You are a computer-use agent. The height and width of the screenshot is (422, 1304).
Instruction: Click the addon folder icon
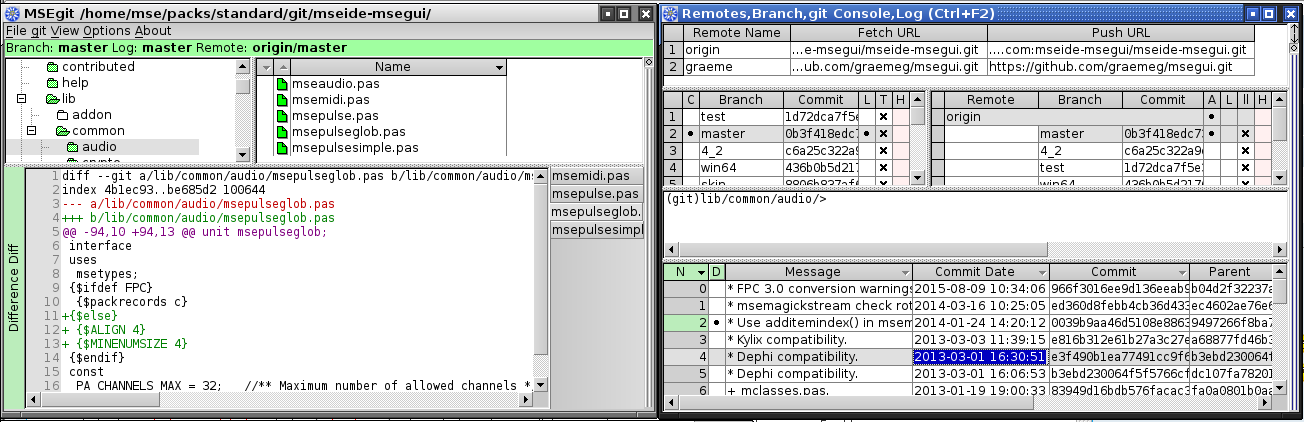coord(62,115)
